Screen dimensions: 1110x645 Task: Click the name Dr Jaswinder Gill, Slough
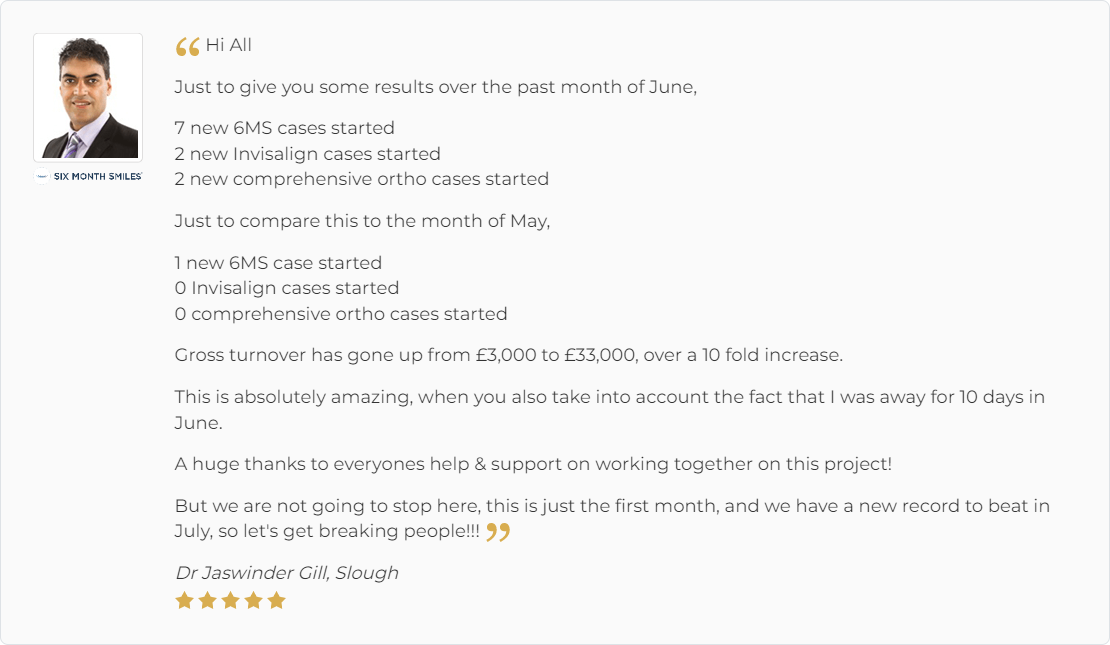[x=287, y=573]
